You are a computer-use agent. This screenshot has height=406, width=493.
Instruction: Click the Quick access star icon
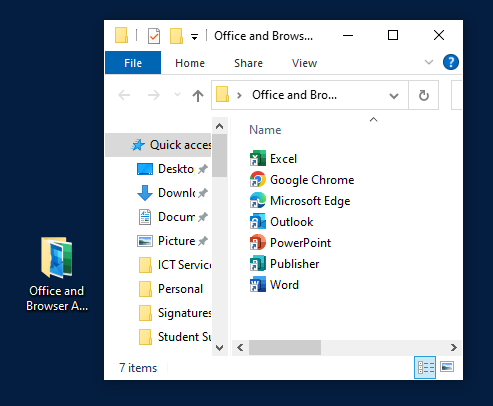(138, 145)
